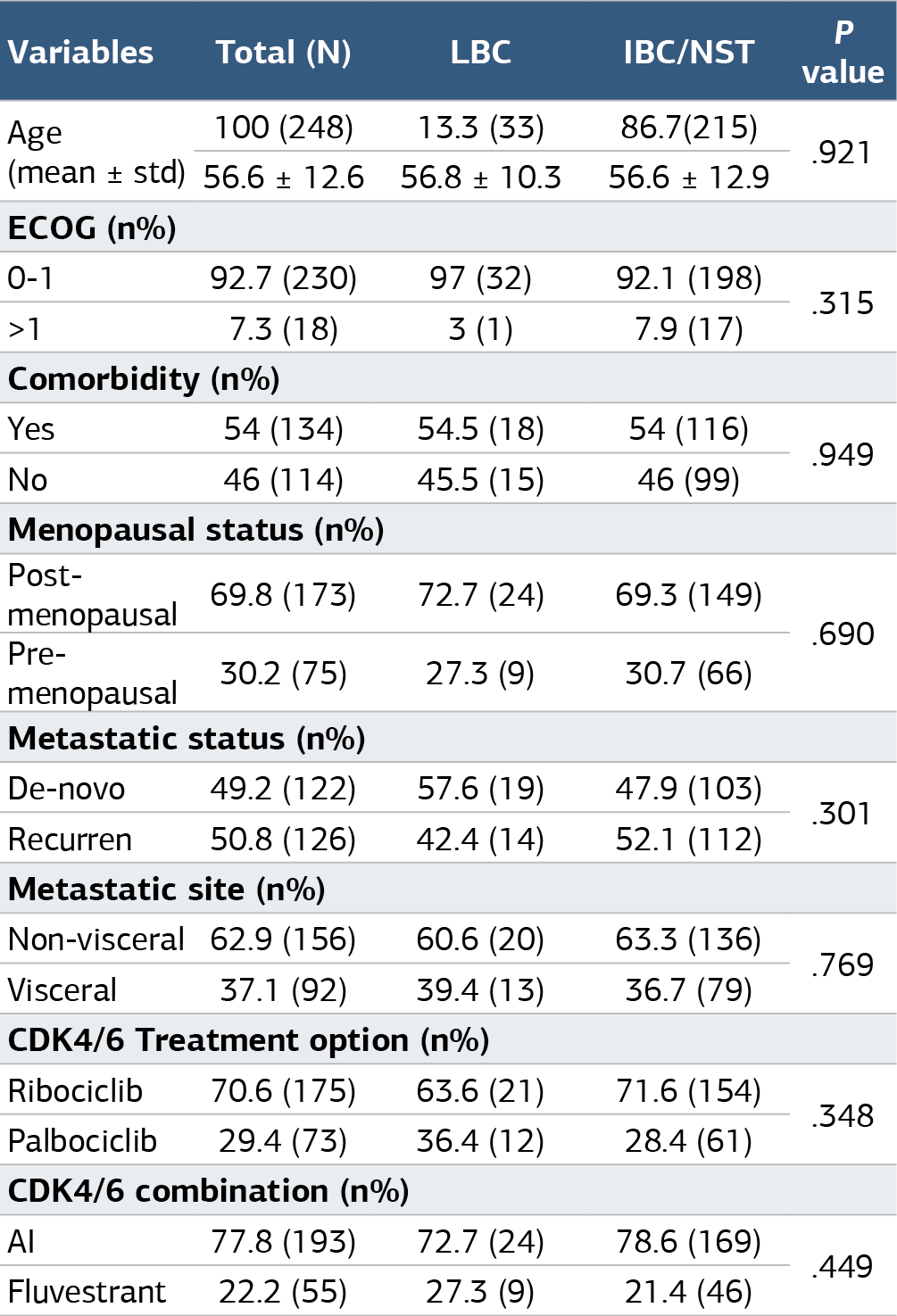897x1316 pixels.
Task: Select the .449 P value cell
Action: pos(843,1266)
